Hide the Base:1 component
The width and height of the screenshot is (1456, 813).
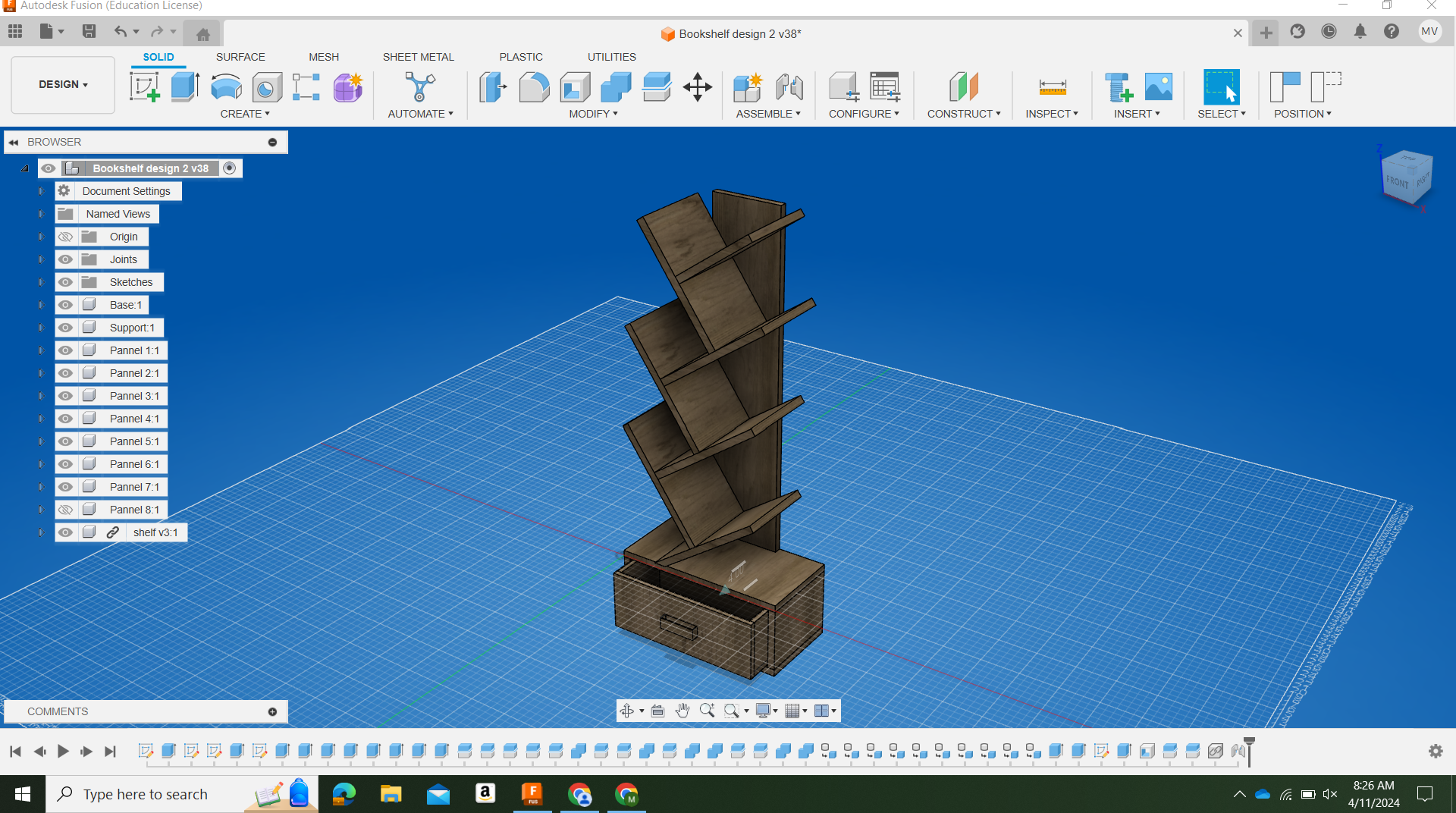(66, 305)
